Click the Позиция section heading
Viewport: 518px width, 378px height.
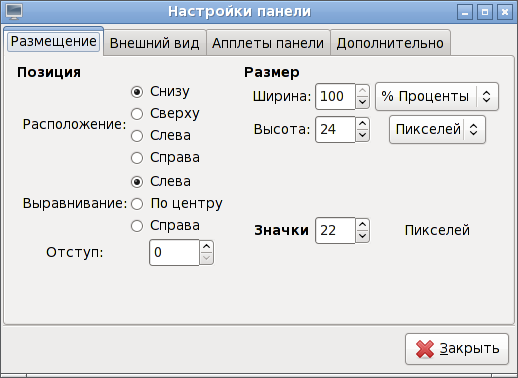point(49,72)
